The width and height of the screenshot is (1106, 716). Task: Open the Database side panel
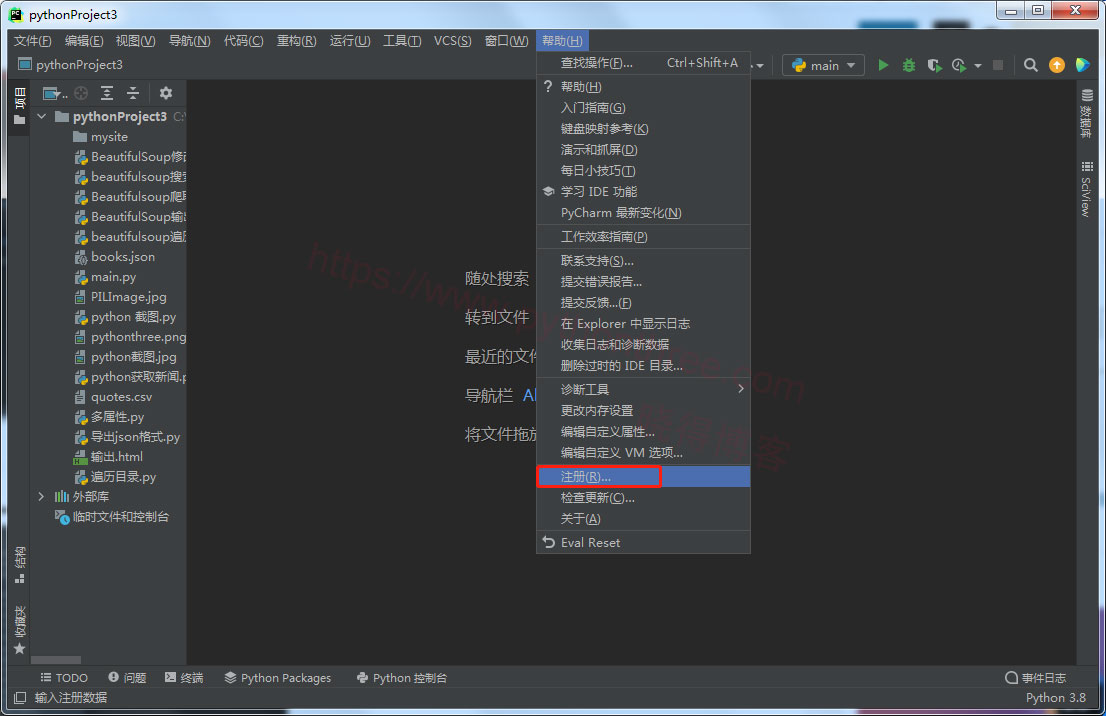pyautogui.click(x=1087, y=113)
